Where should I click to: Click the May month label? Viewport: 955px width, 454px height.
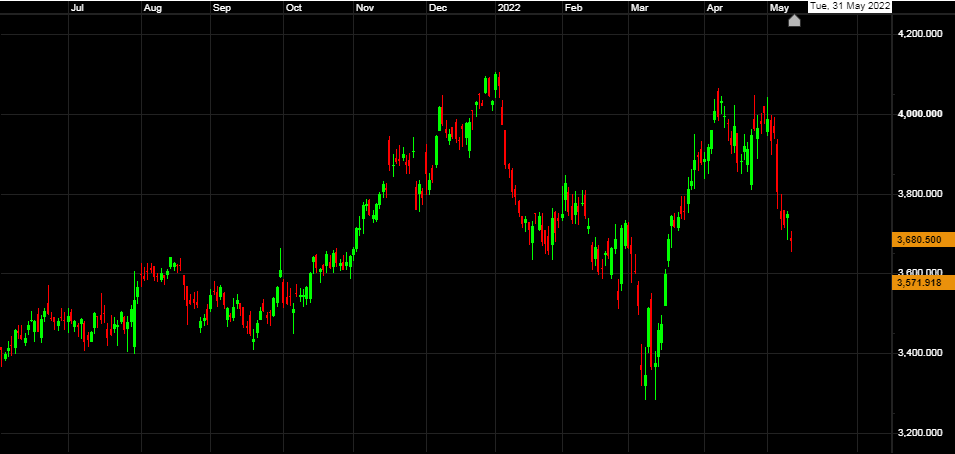click(x=779, y=7)
